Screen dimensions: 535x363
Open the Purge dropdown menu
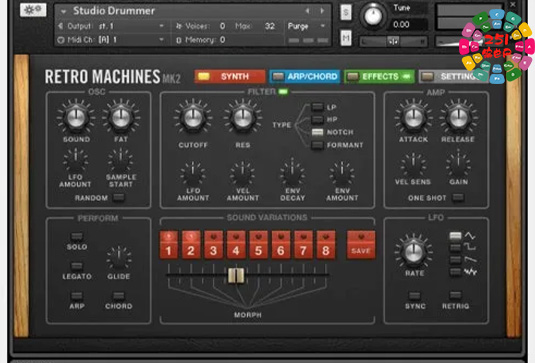(306, 26)
